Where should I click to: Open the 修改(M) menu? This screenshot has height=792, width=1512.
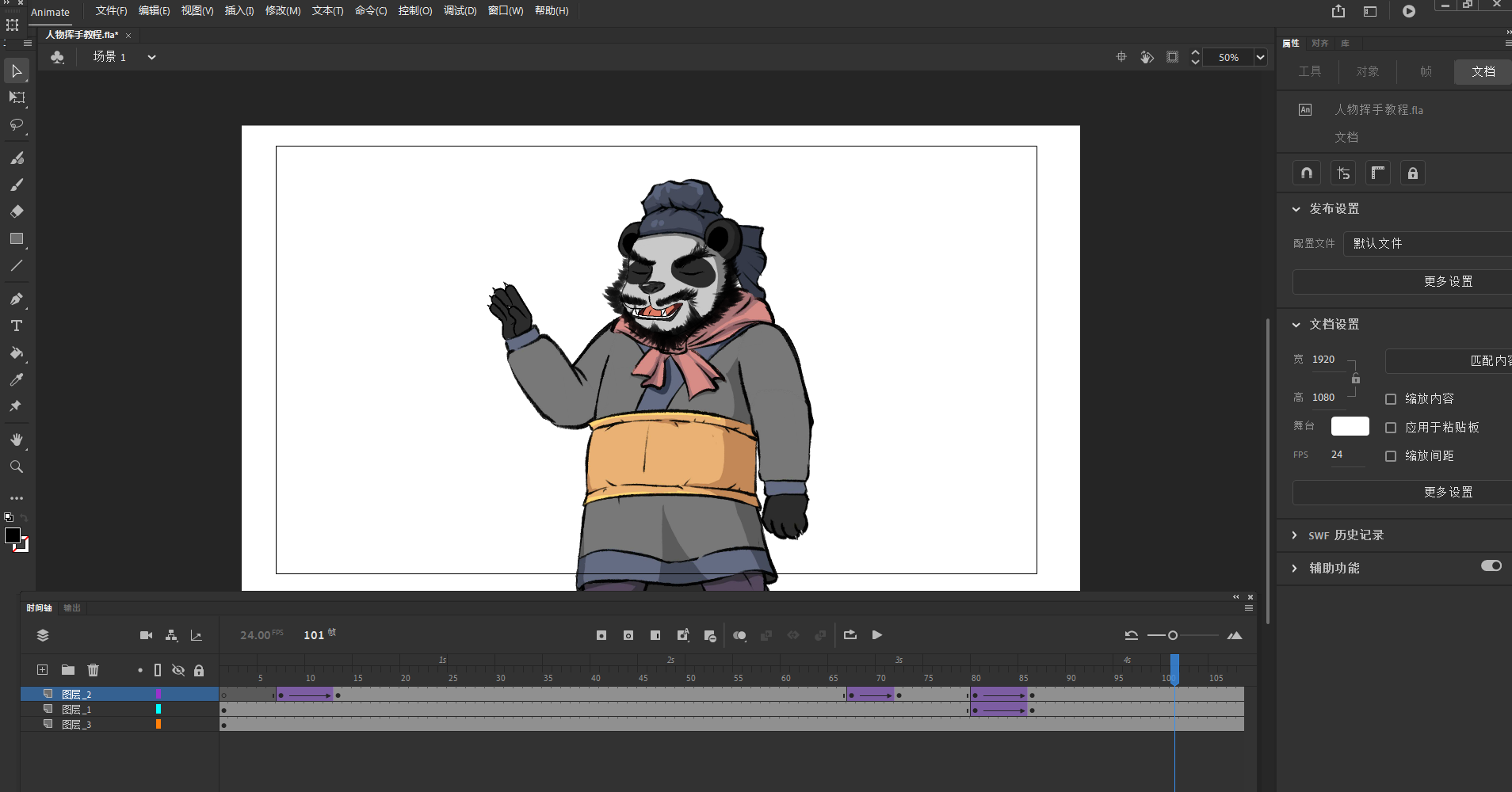click(x=283, y=11)
